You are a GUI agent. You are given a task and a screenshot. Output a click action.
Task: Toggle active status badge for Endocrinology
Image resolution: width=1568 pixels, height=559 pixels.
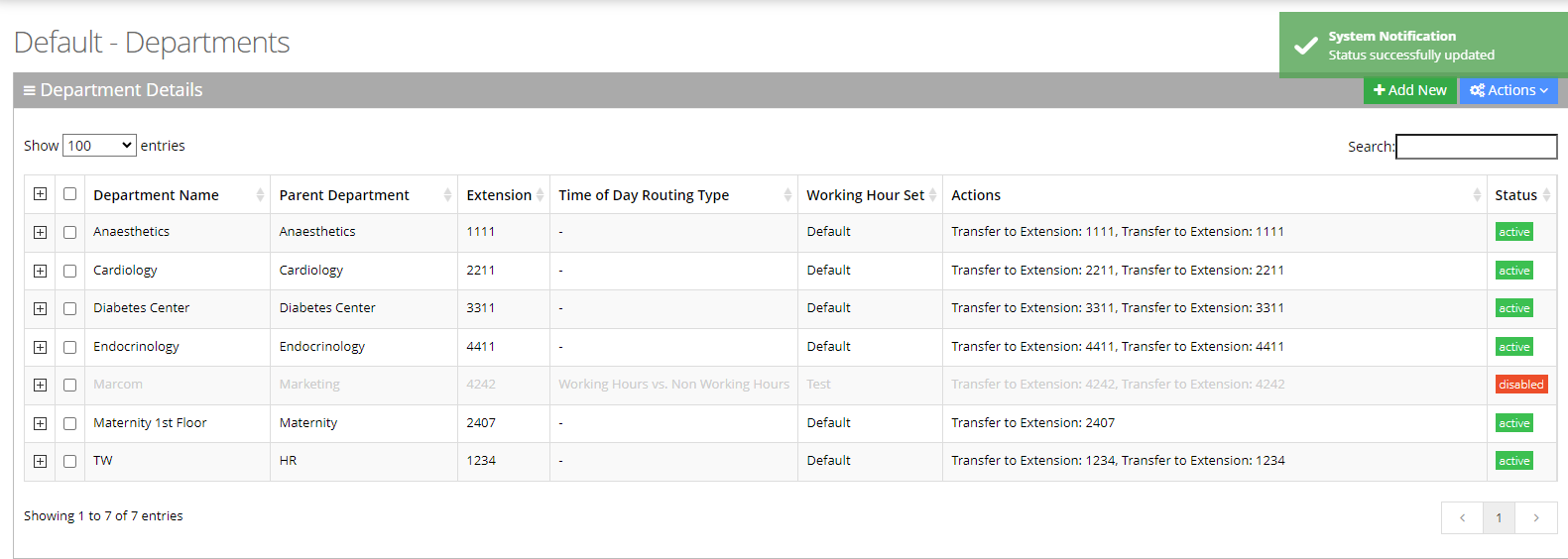[1513, 347]
